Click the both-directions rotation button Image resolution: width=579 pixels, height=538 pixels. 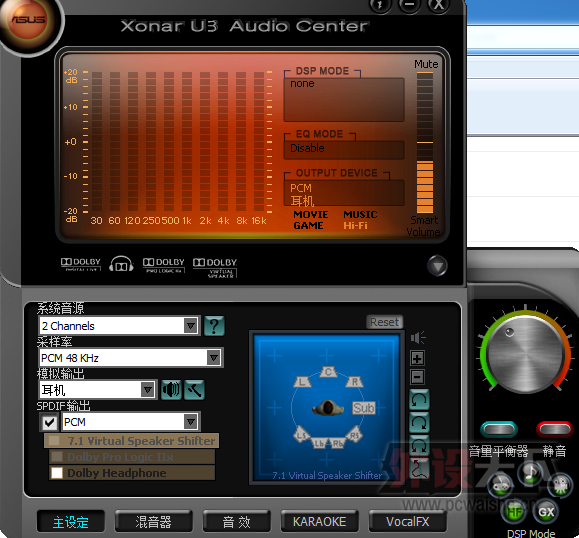419,445
